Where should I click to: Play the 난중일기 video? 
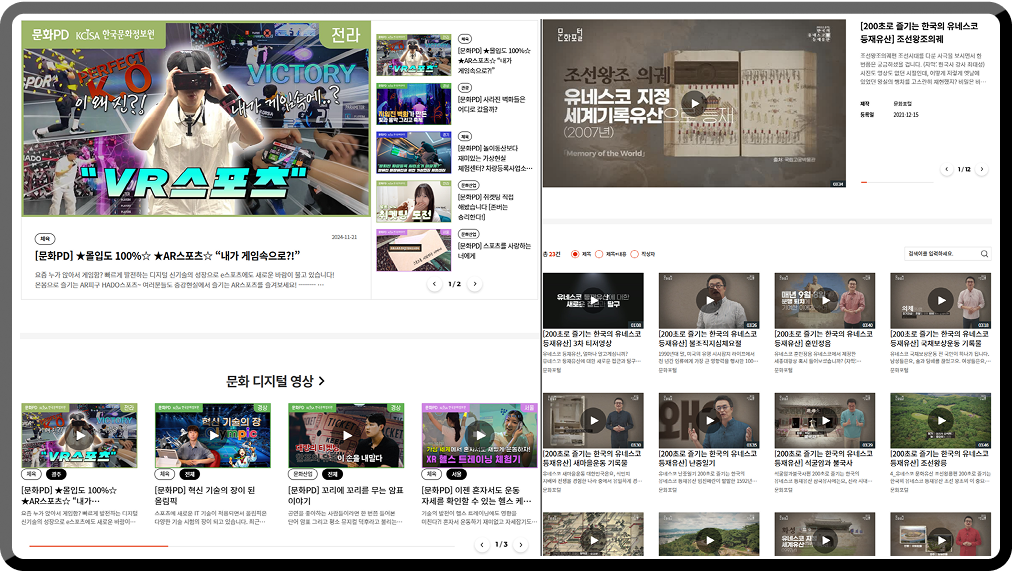coord(709,421)
